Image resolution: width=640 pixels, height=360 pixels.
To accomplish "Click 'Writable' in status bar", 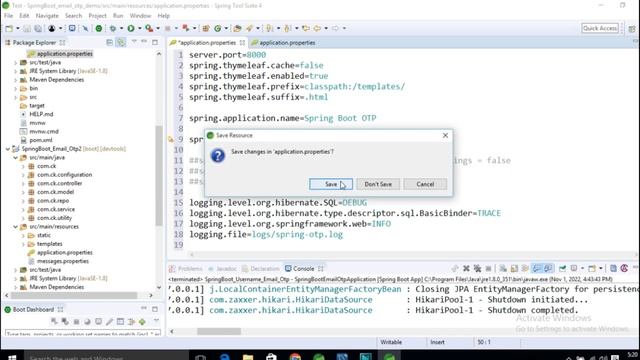I will [391, 342].
